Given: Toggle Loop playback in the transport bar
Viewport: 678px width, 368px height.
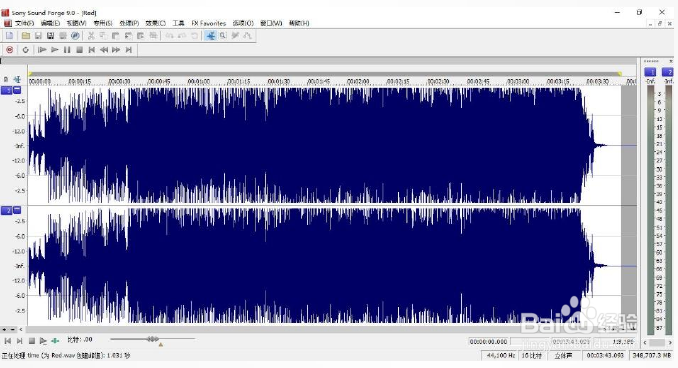Looking at the screenshot, I should tap(26, 50).
